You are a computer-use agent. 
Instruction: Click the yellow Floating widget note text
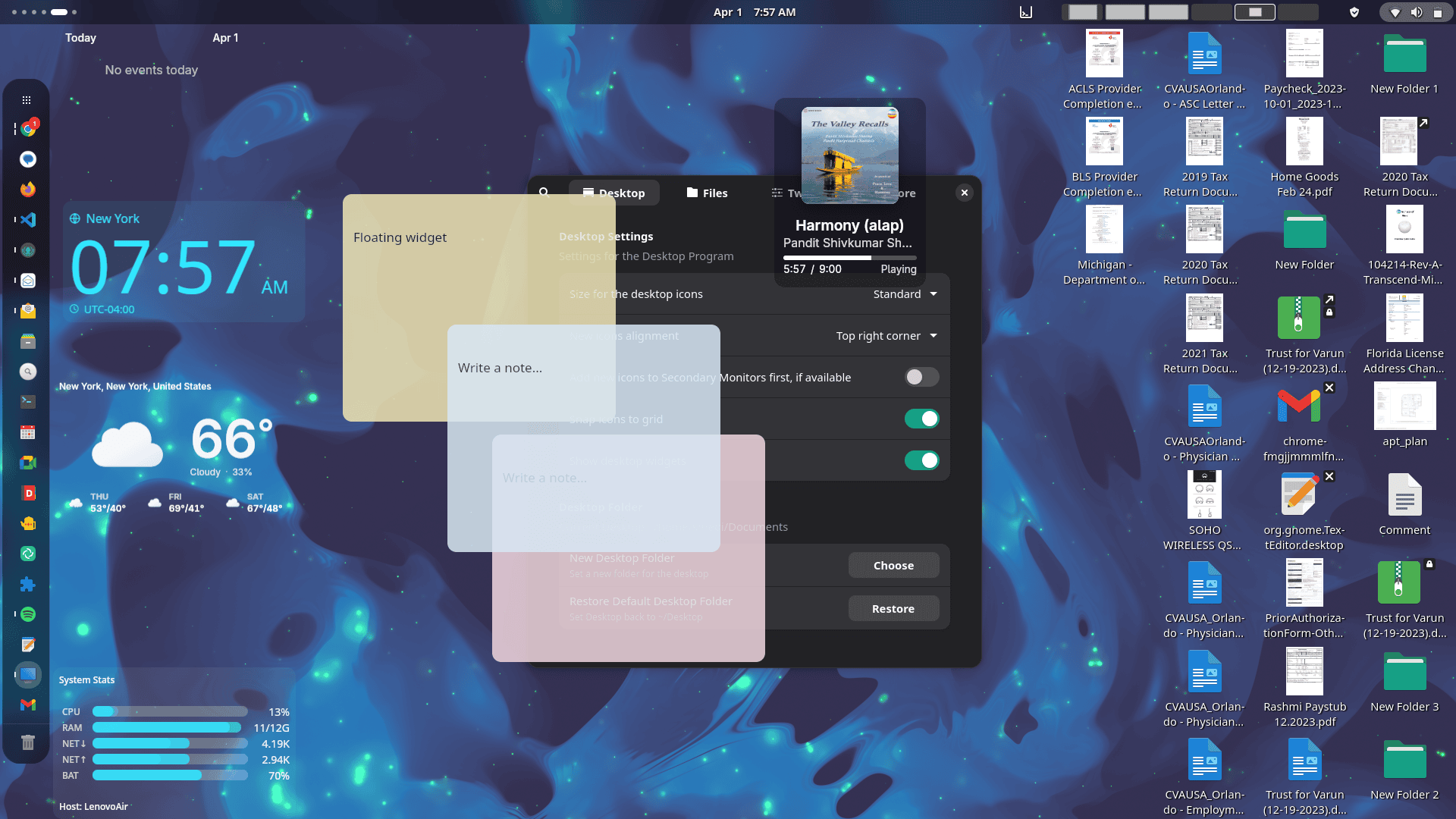(x=400, y=237)
